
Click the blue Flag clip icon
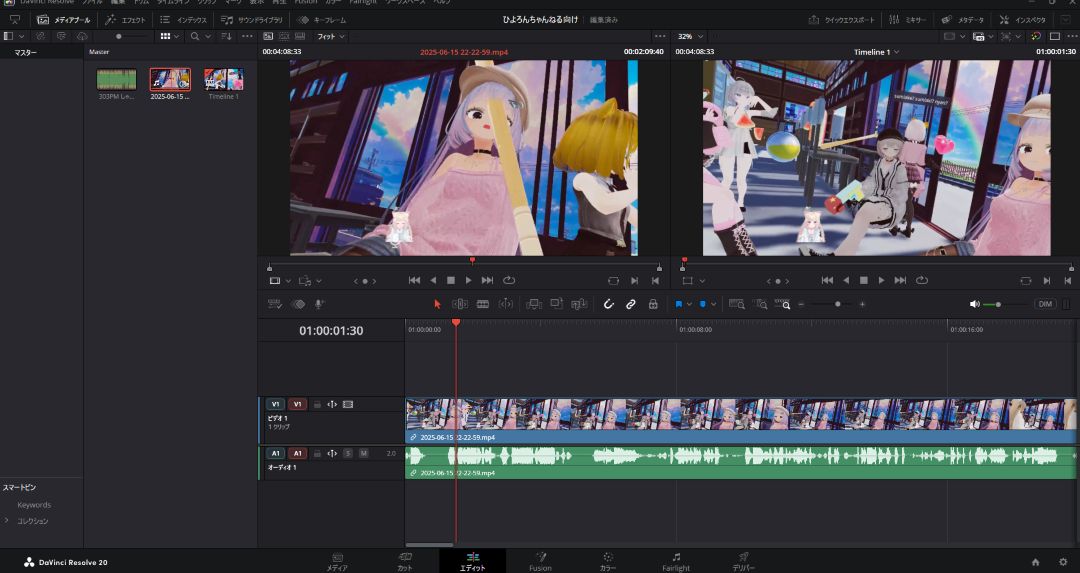coord(678,304)
